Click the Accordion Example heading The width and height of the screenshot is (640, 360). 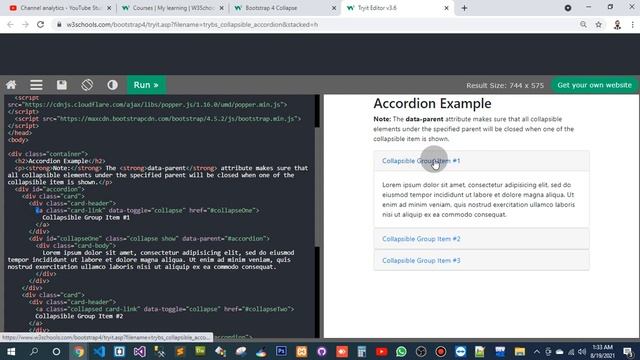[432, 103]
